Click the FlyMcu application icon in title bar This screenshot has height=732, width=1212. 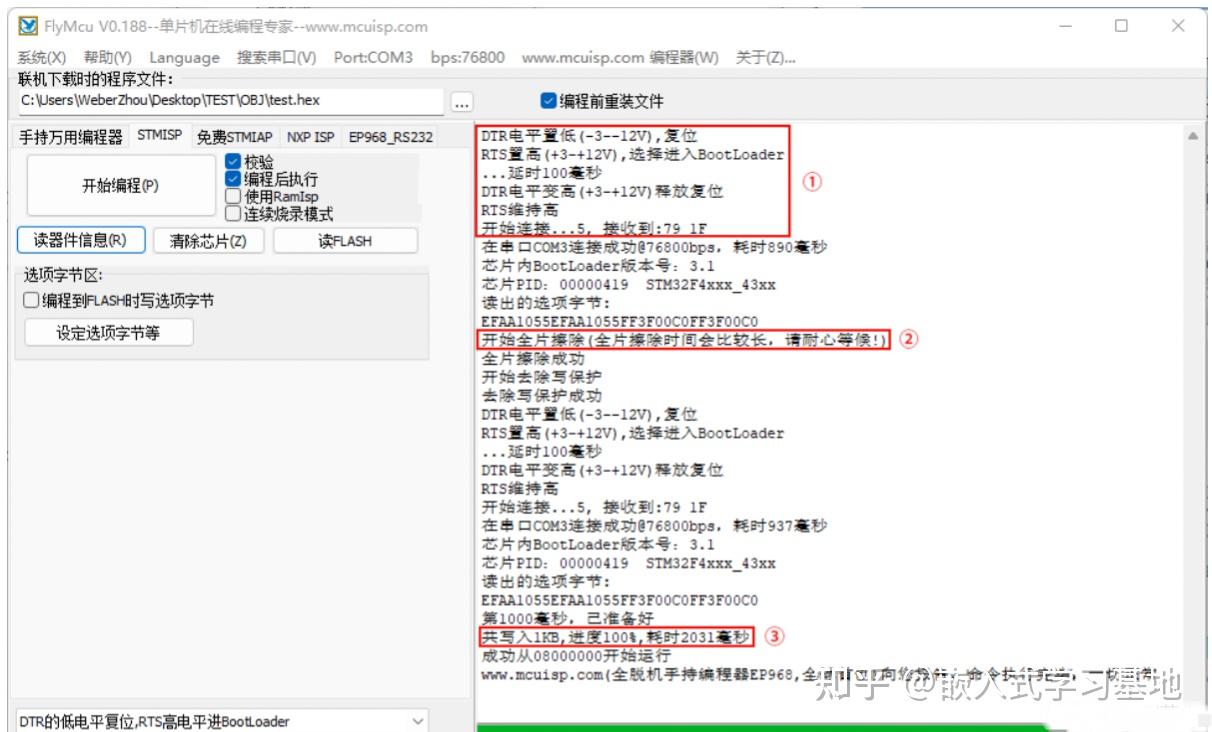coord(29,26)
